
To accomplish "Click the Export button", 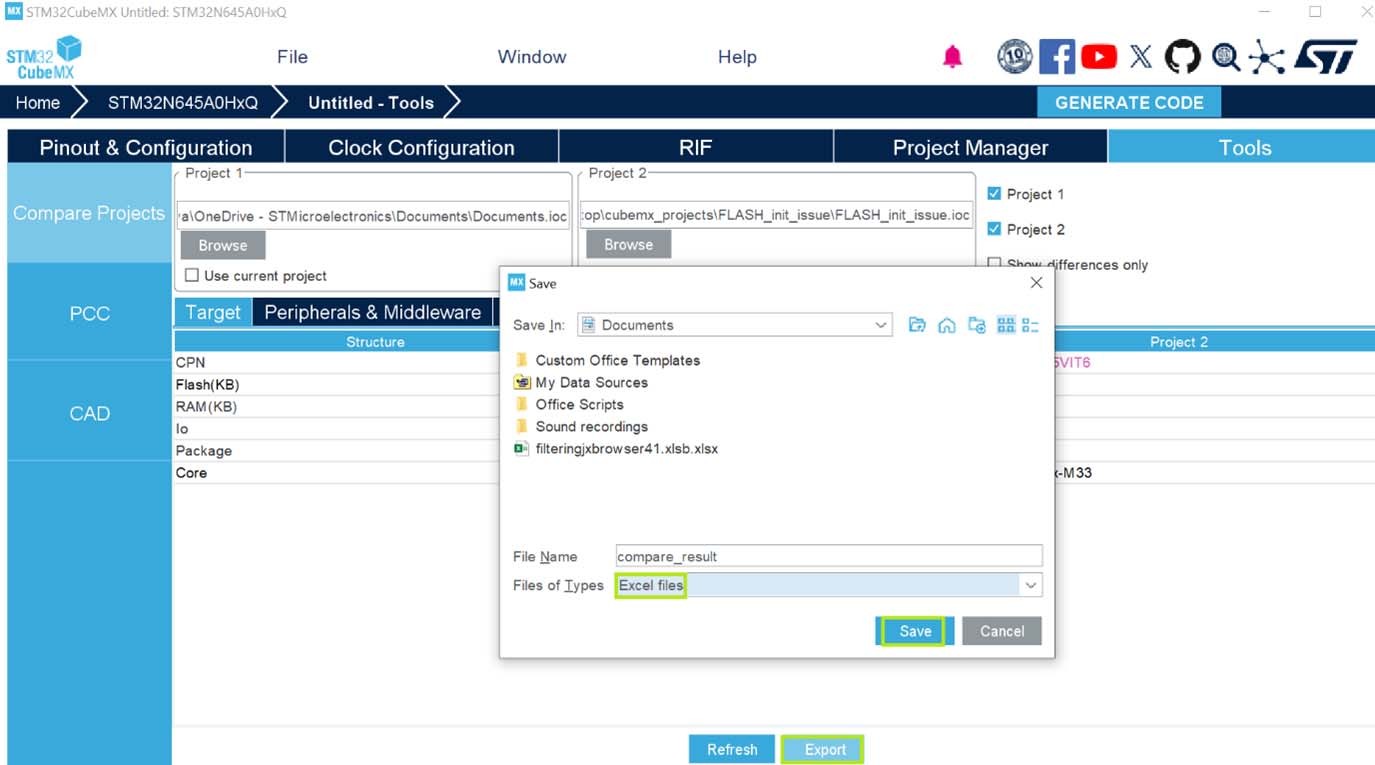I will (825, 749).
